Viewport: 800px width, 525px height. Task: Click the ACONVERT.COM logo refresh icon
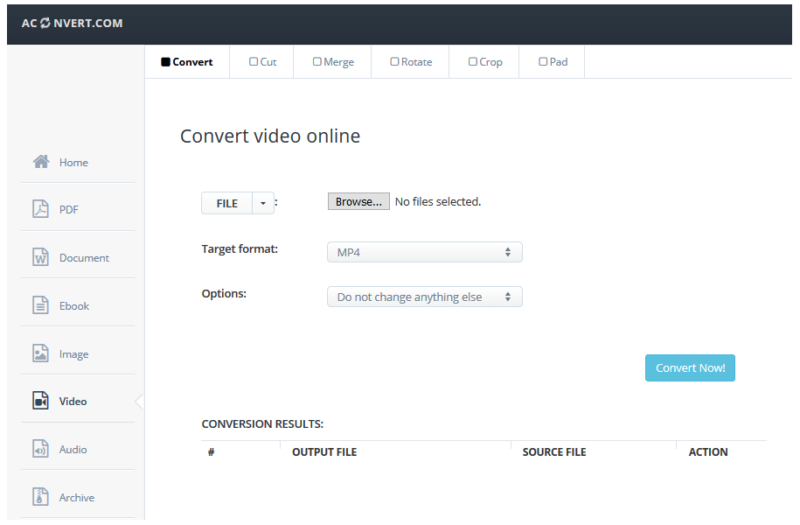click(45, 23)
